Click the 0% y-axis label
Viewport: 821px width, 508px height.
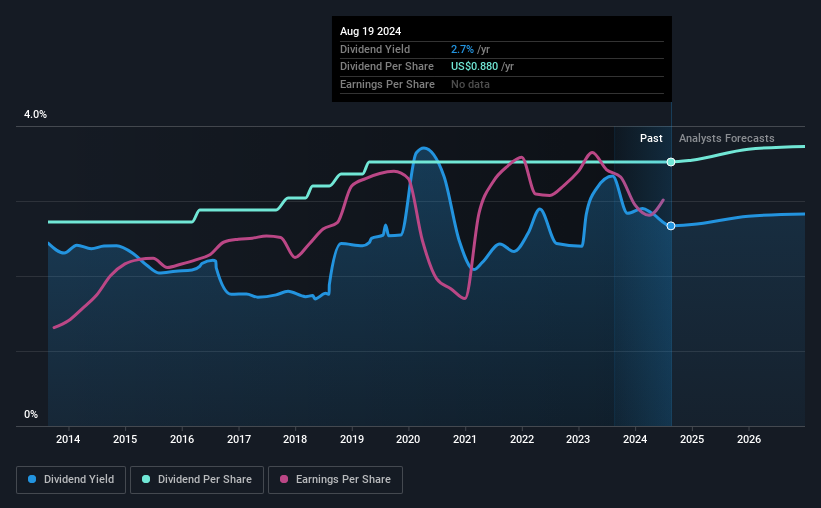coord(31,414)
